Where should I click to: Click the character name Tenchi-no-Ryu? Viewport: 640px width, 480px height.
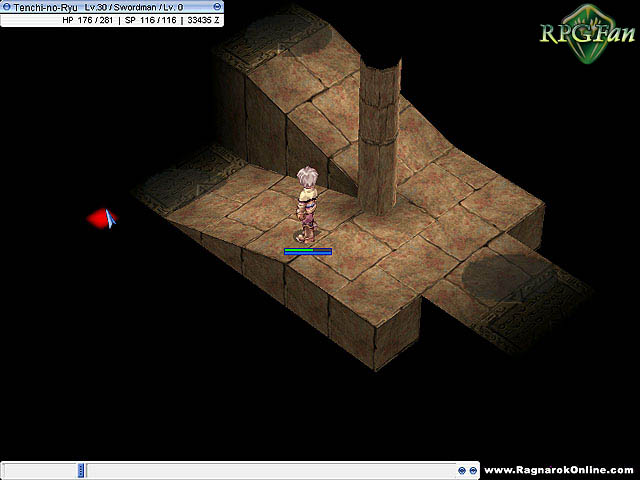coord(45,7)
